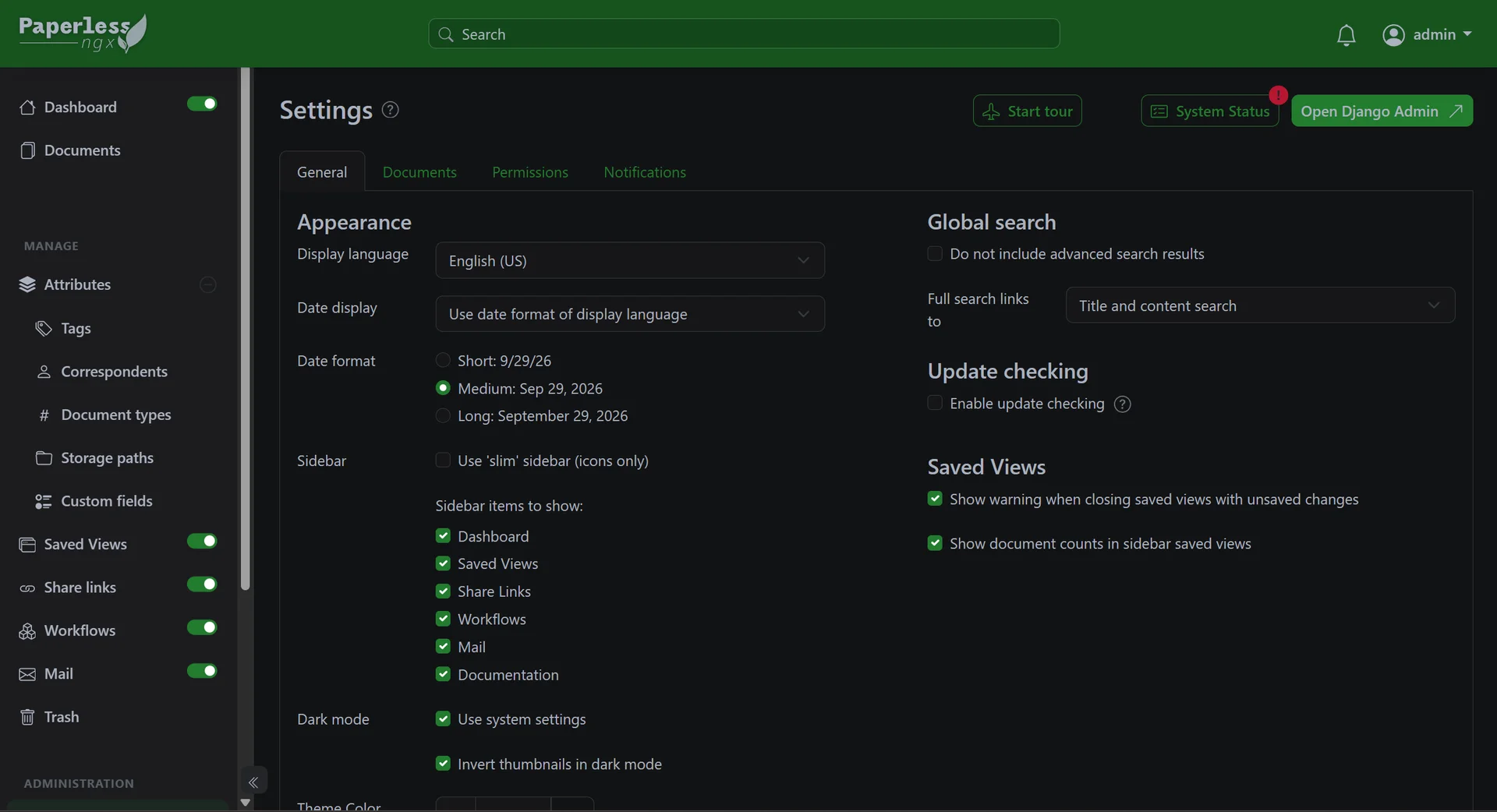Viewport: 1497px width, 812px height.
Task: Toggle the Saved Views sidebar switch
Action: tap(202, 541)
